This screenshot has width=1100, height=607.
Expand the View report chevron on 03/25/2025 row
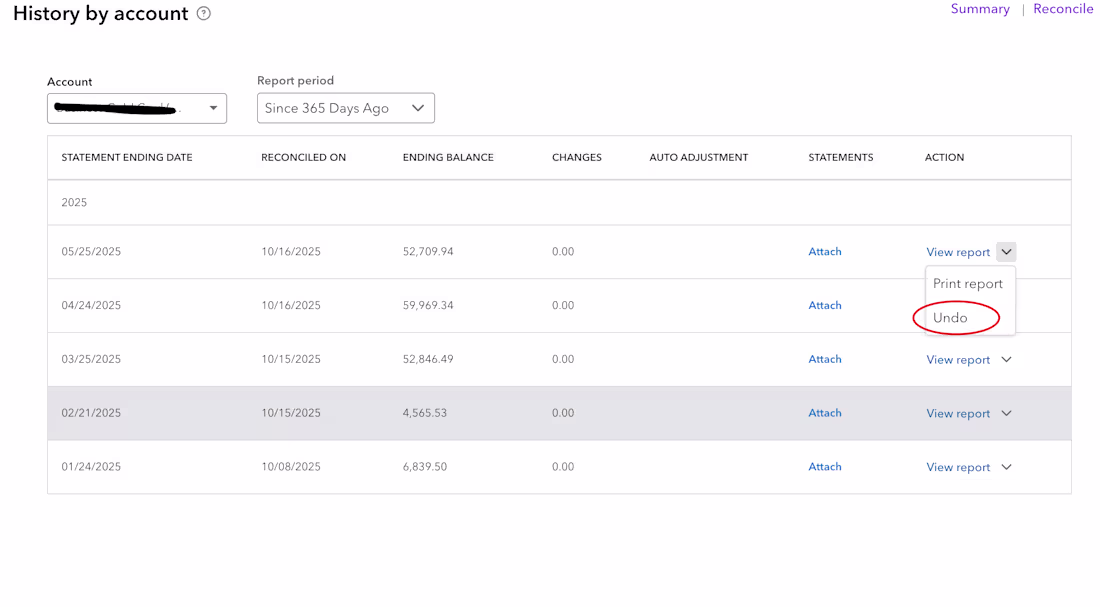(x=1006, y=358)
